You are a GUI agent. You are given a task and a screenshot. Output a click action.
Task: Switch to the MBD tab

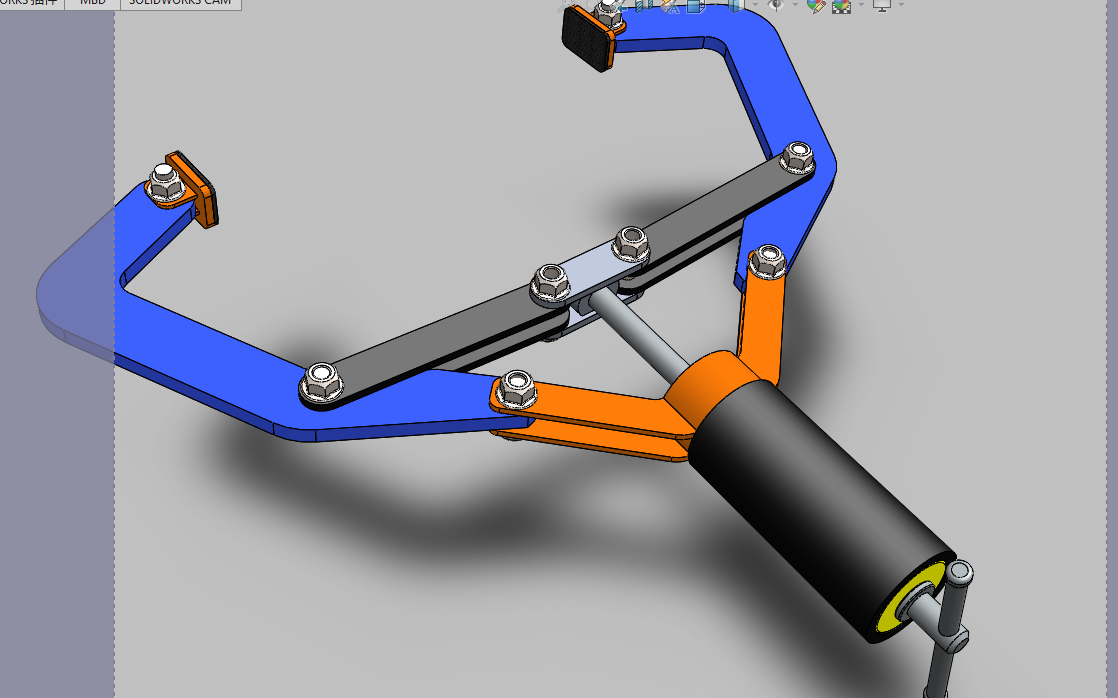pos(93,4)
